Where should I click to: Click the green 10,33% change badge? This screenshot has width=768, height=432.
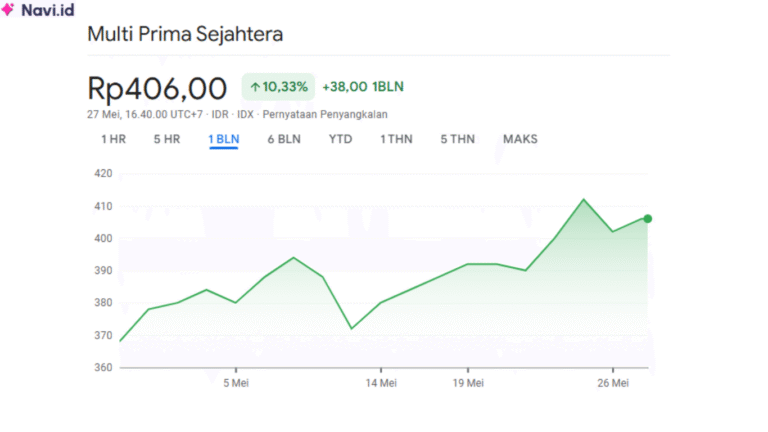pos(278,87)
